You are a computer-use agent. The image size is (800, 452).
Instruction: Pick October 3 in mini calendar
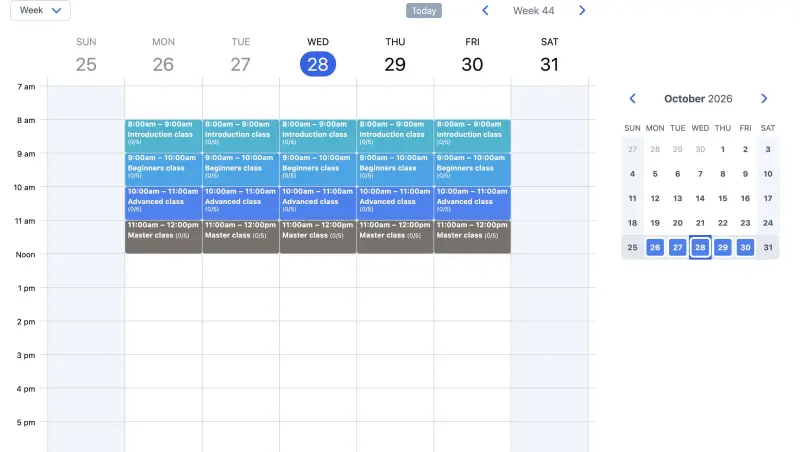(768, 149)
